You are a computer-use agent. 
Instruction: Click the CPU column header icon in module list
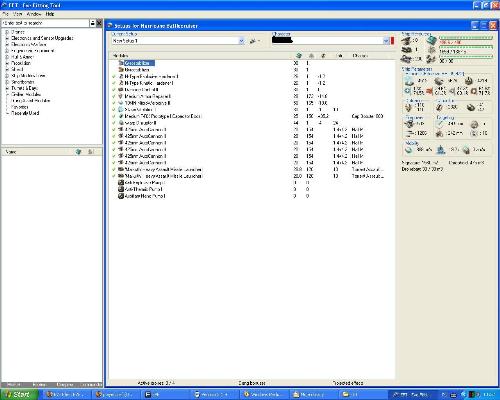pyautogui.click(x=299, y=55)
